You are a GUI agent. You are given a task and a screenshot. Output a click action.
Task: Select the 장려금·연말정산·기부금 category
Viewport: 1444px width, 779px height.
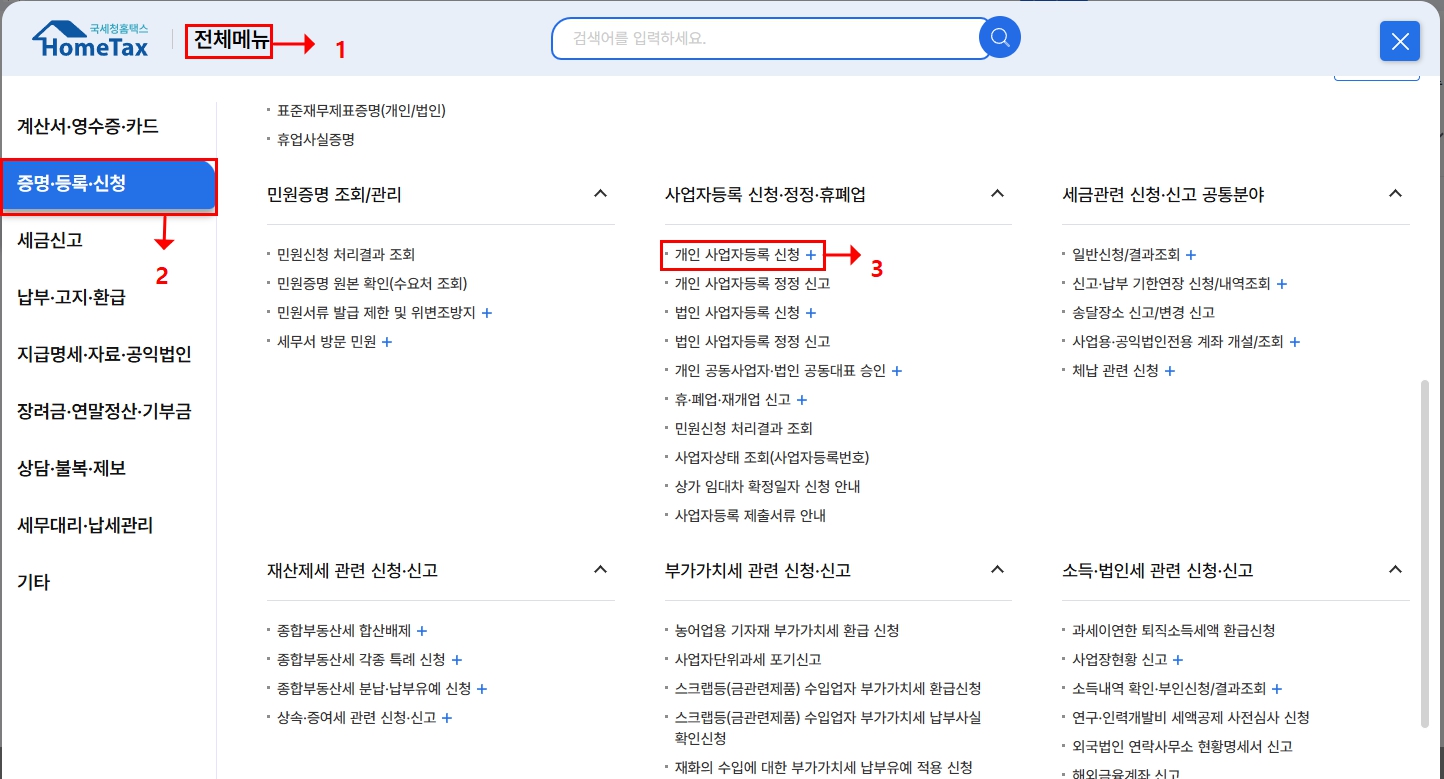tap(102, 410)
